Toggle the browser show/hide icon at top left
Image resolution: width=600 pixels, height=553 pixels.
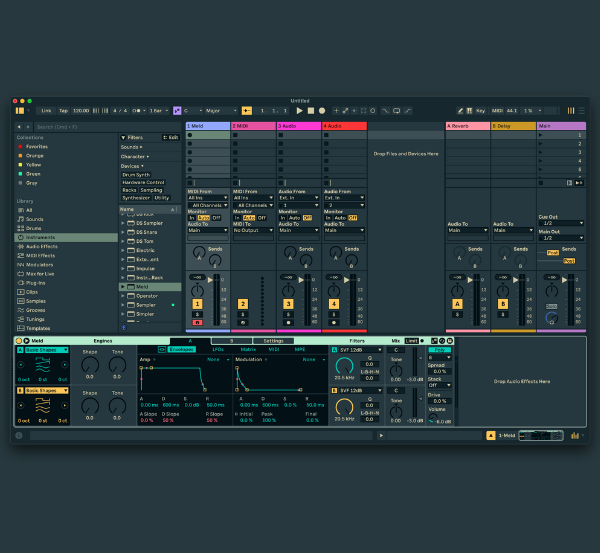(20, 111)
